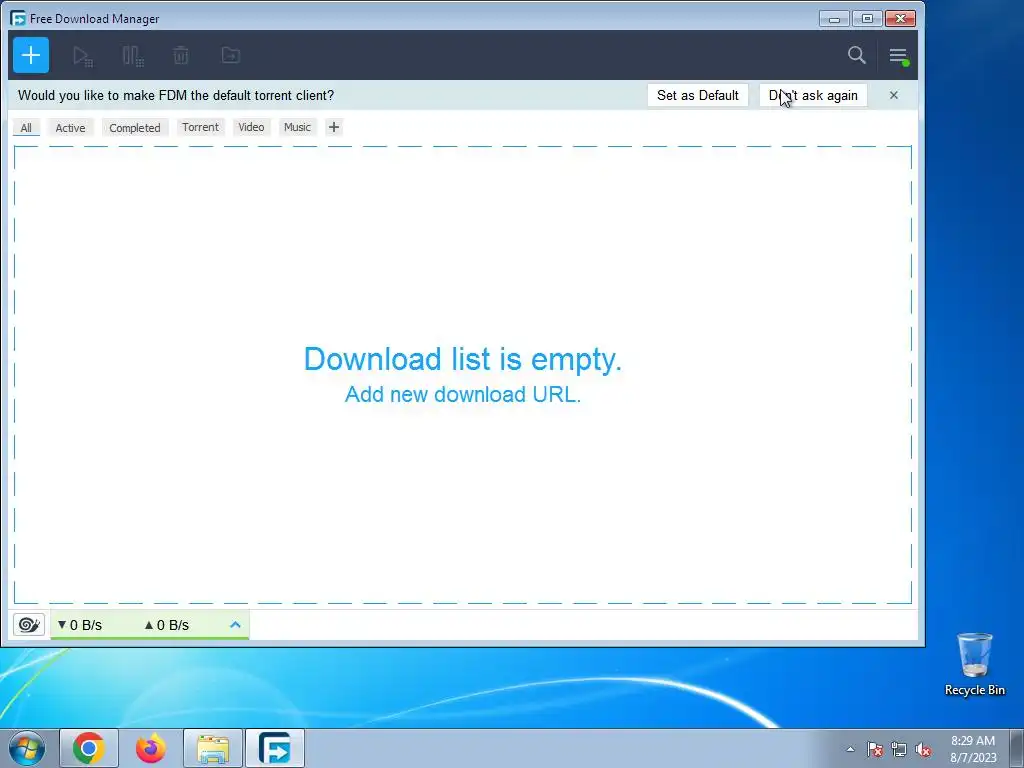The height and width of the screenshot is (768, 1024).
Task: Click the pause all downloads toolbar icon
Action: coord(133,56)
